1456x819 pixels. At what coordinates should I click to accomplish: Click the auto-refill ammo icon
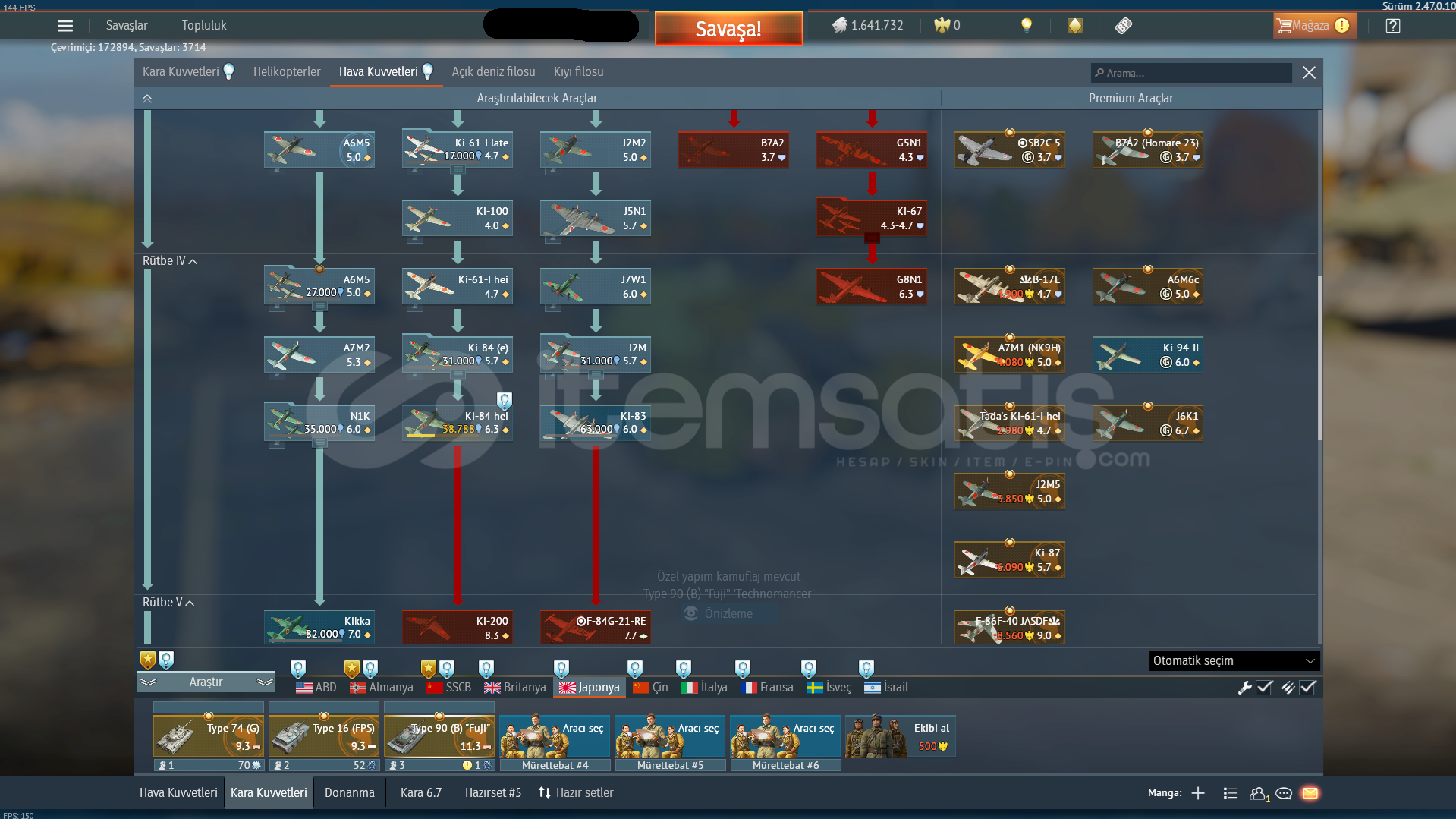tap(1288, 688)
